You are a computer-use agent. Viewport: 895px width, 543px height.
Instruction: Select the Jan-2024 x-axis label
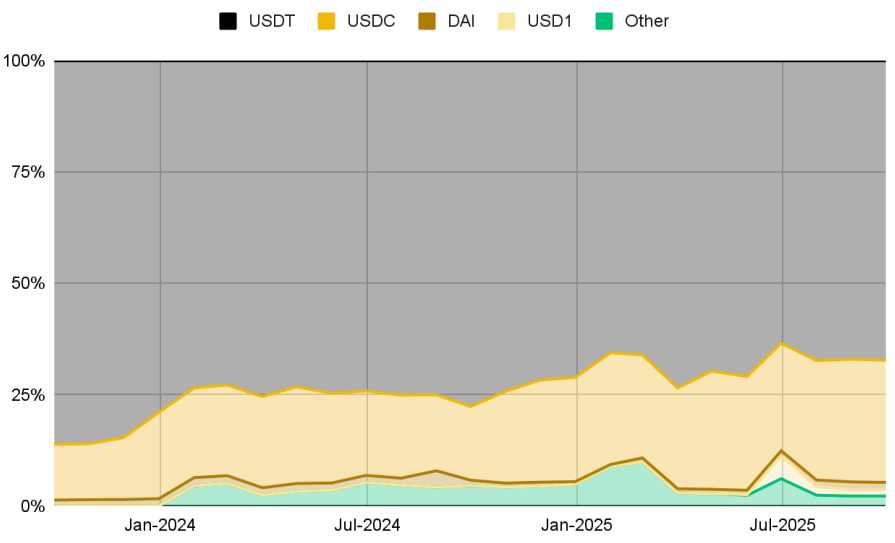point(160,525)
